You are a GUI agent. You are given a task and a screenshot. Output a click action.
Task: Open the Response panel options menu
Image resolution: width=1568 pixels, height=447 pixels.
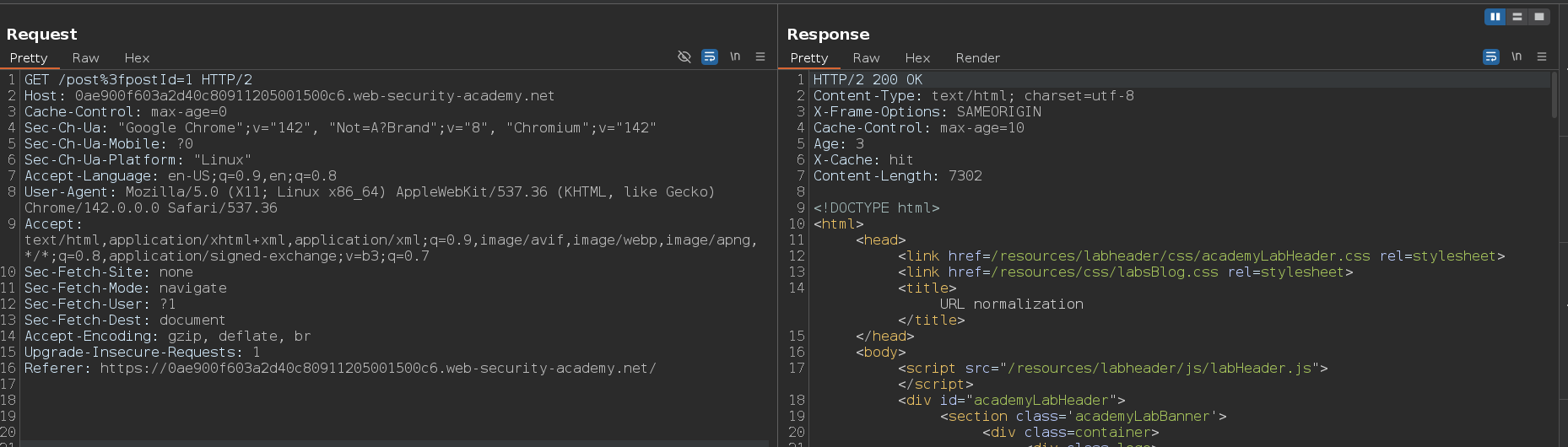[1542, 57]
